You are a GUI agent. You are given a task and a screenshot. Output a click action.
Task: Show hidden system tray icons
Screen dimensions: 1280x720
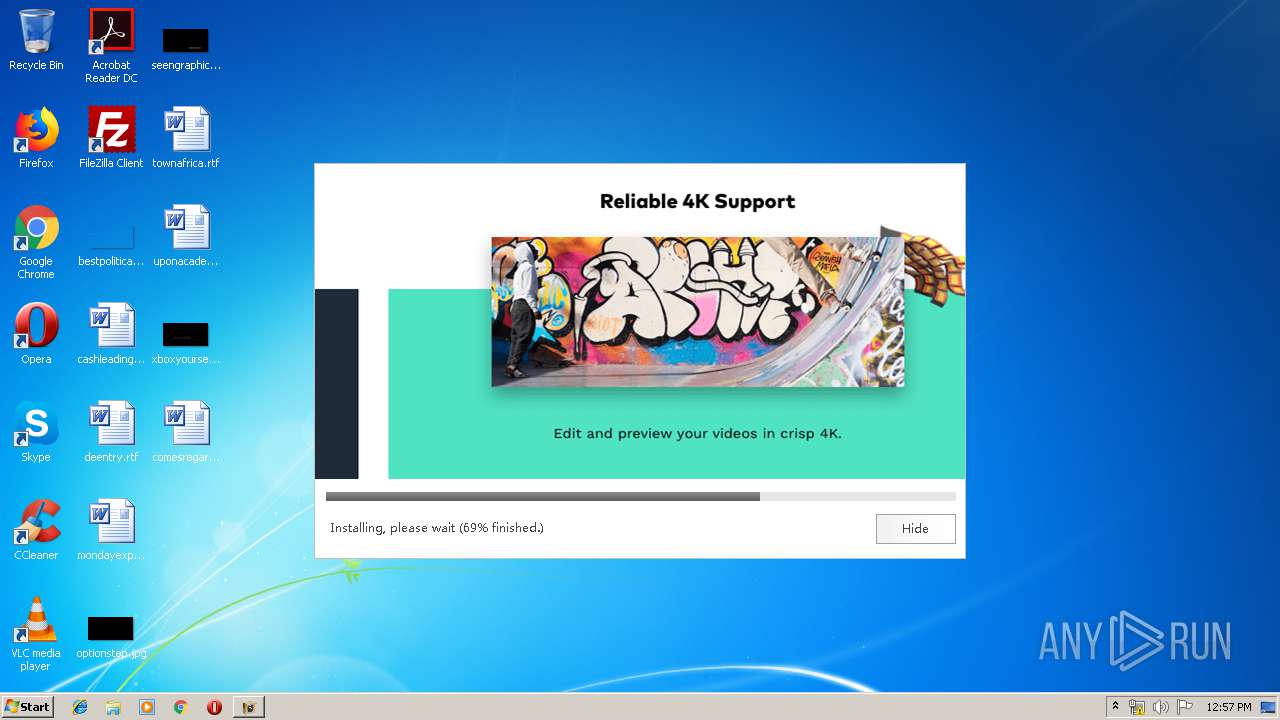point(1115,707)
